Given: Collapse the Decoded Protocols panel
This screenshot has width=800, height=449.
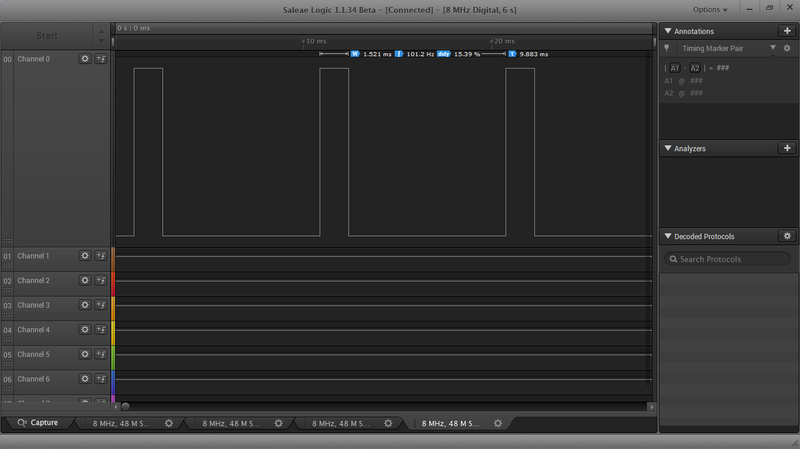Looking at the screenshot, I should pyautogui.click(x=668, y=236).
